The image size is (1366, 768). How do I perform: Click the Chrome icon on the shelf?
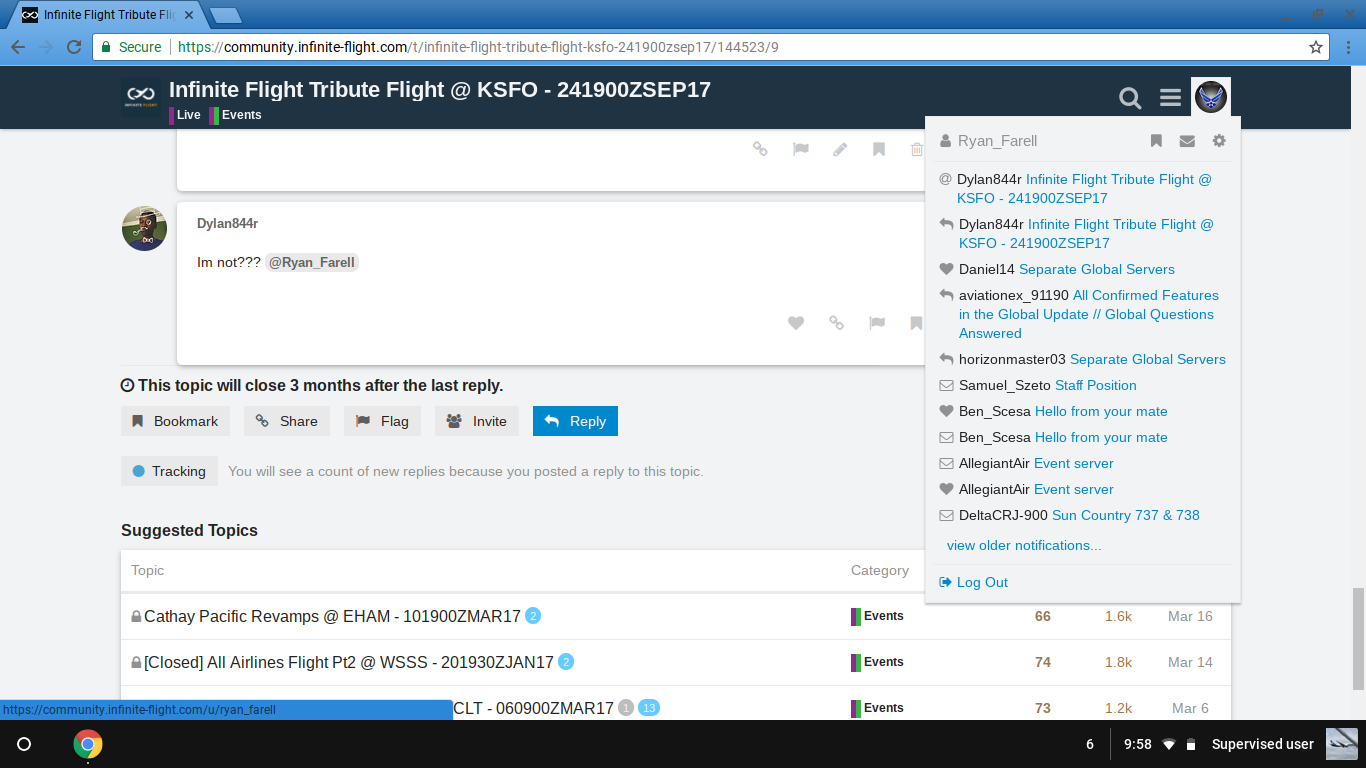(x=88, y=744)
